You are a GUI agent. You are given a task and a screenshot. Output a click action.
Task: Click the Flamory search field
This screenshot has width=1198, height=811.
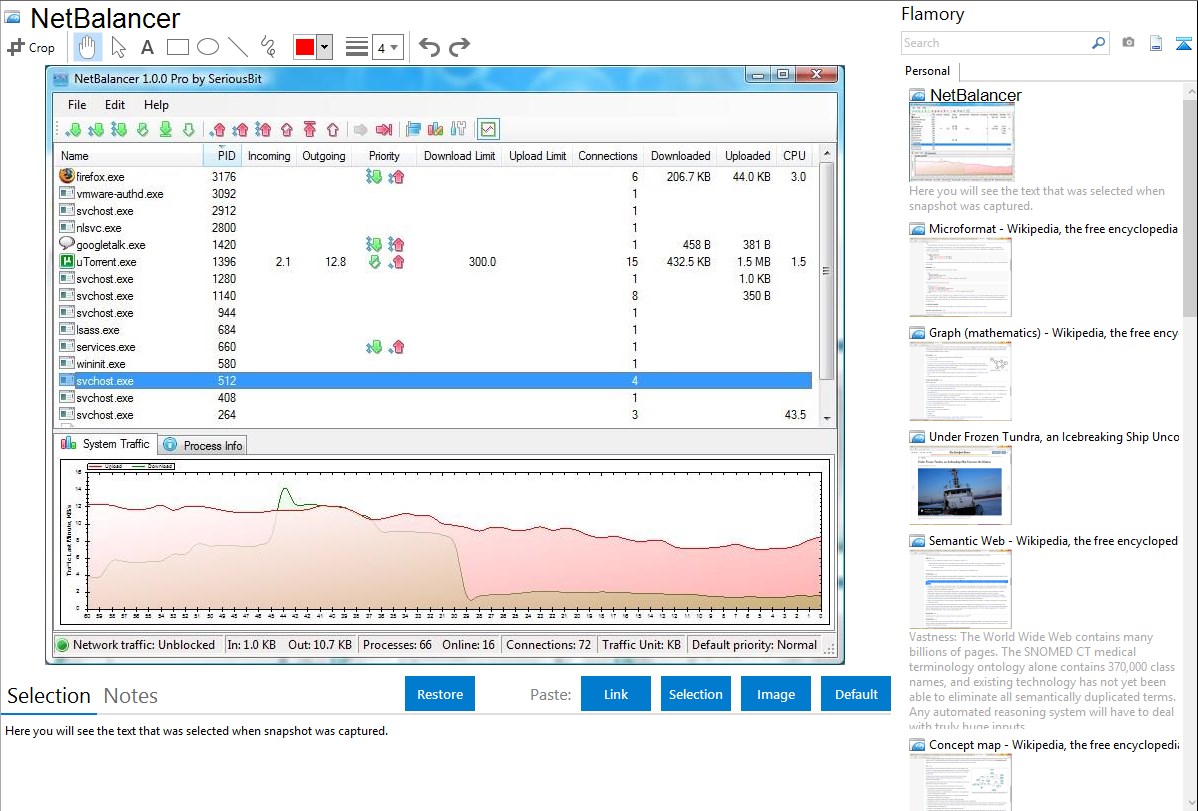coord(995,43)
